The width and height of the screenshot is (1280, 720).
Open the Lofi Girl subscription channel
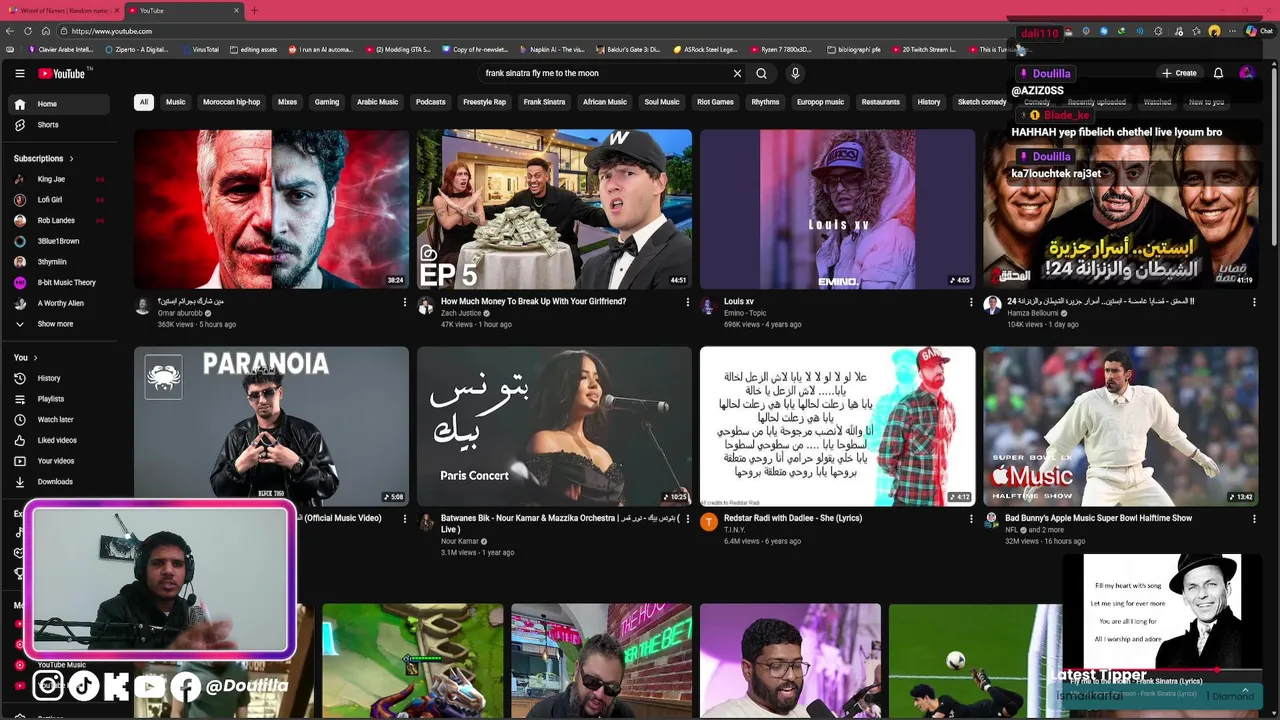point(60,200)
